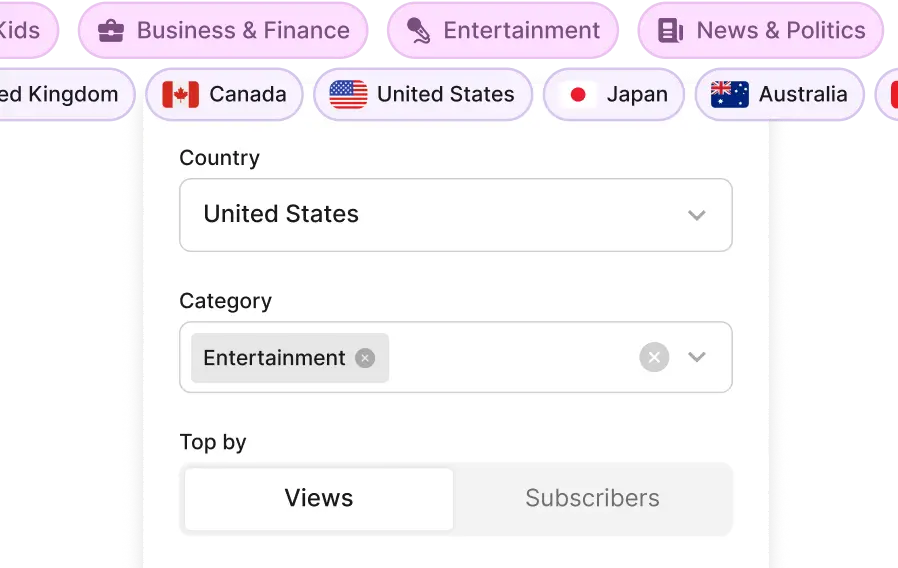The height and width of the screenshot is (568, 898).
Task: Click the Australia country chip label
Action: tap(803, 95)
